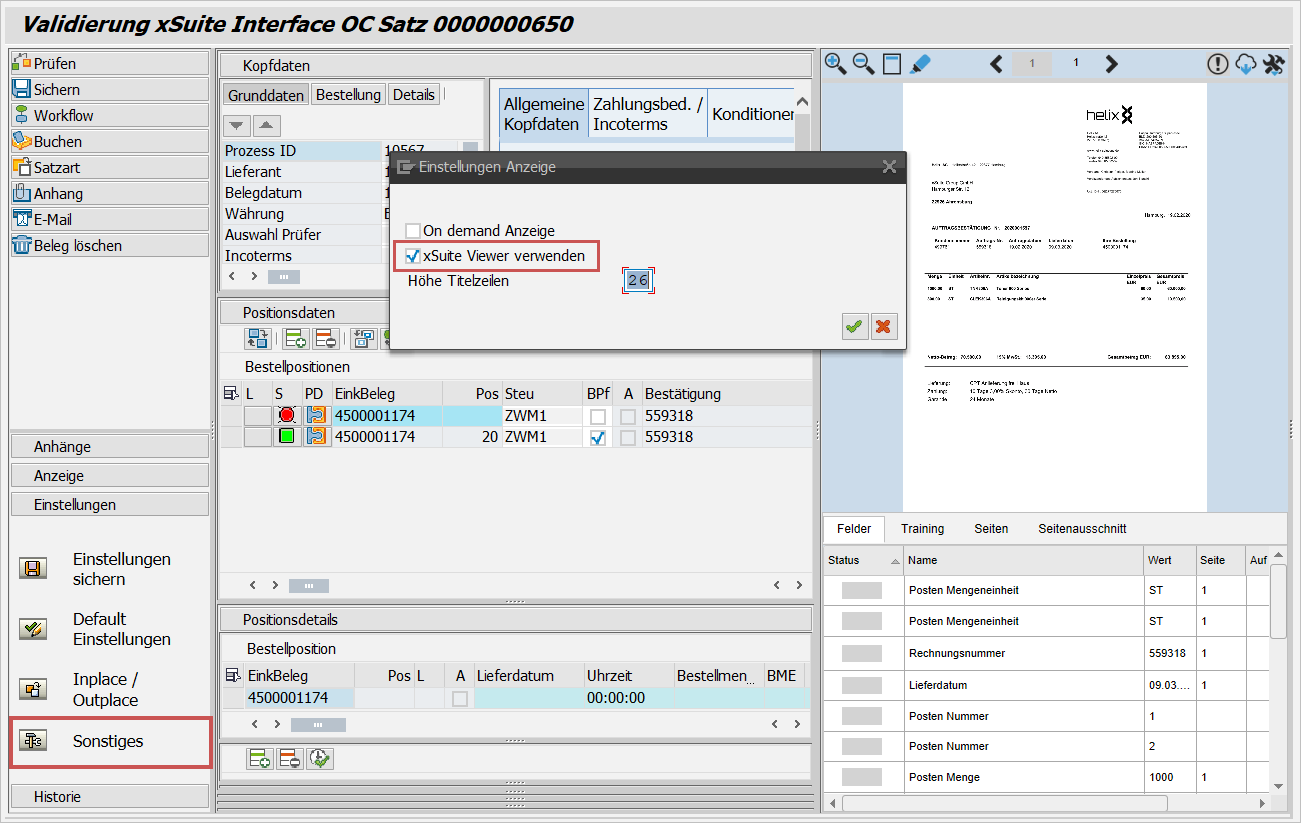The width and height of the screenshot is (1301, 823).
Task: Toggle BPf checkbox in second order row
Action: [598, 437]
